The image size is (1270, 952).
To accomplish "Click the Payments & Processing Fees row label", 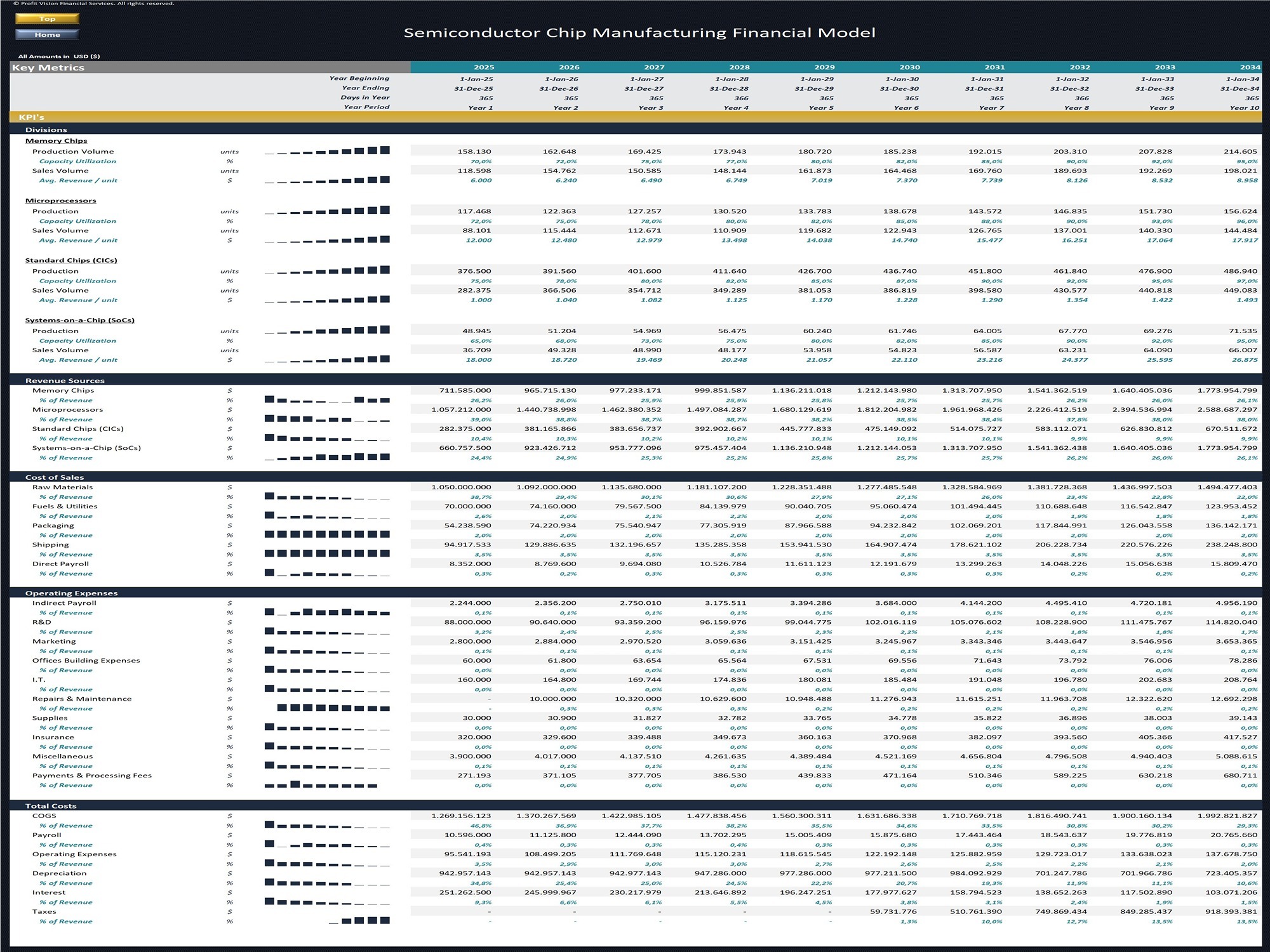I will 92,776.
